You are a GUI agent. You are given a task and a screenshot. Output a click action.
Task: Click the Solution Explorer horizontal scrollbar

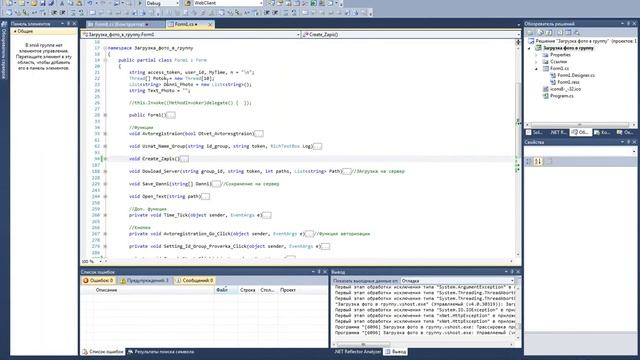click(580, 125)
